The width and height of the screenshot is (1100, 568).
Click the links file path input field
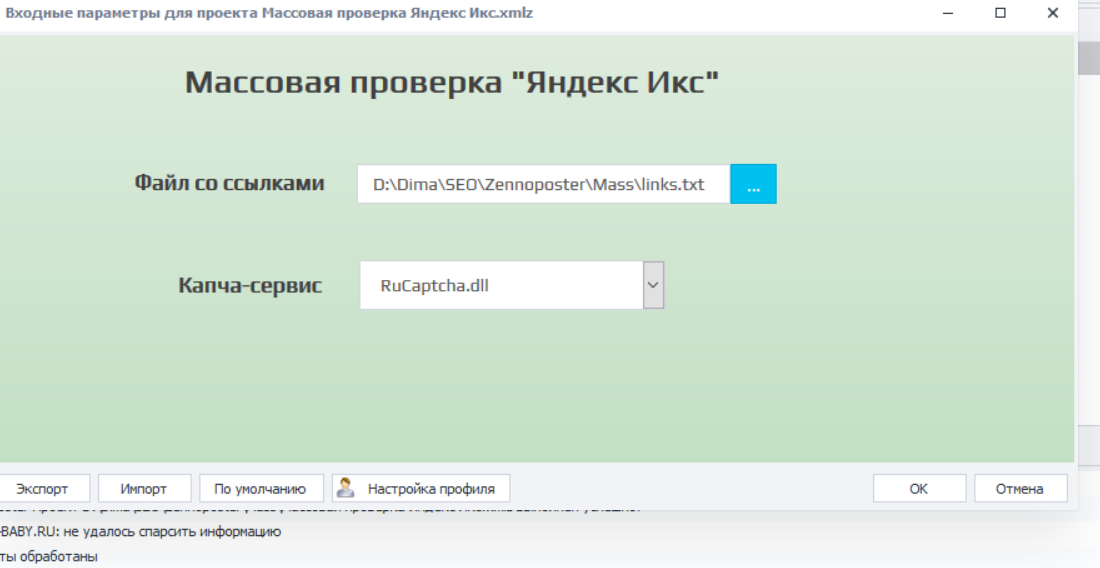coord(544,184)
